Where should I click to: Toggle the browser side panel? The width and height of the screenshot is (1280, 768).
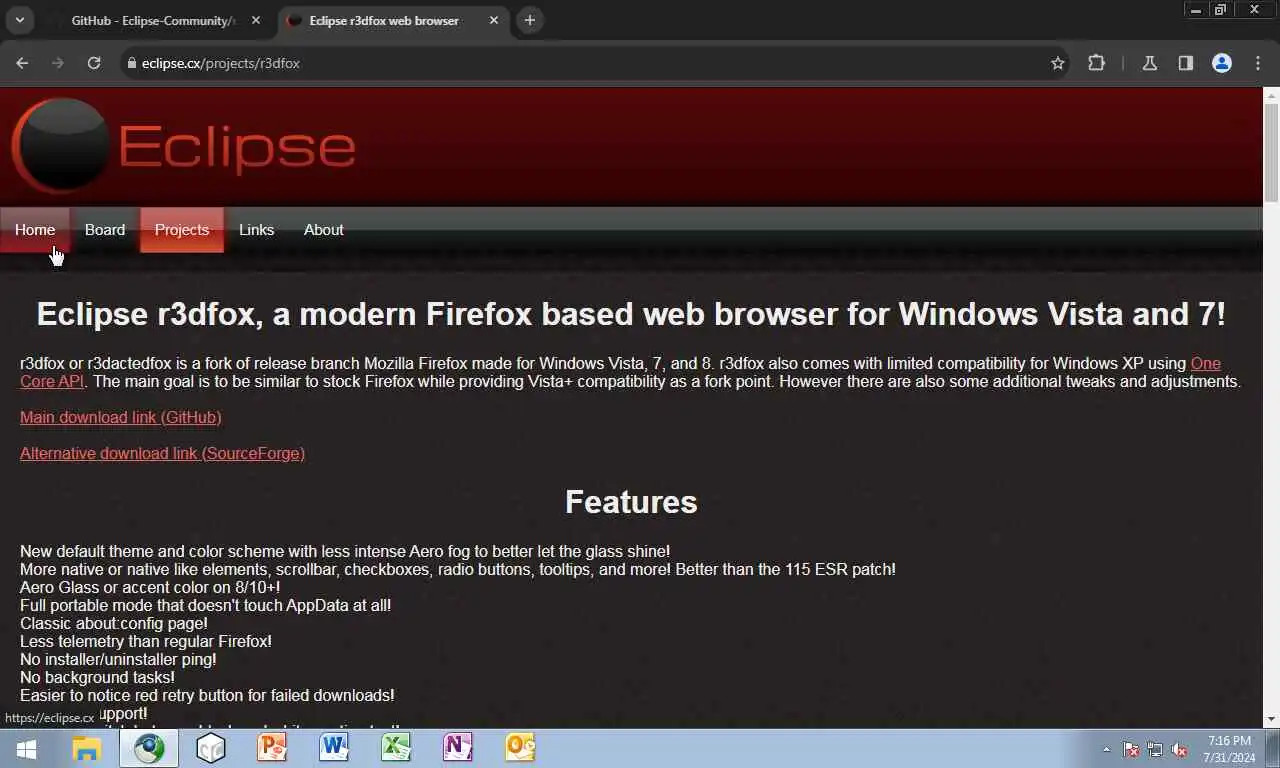pos(1186,63)
